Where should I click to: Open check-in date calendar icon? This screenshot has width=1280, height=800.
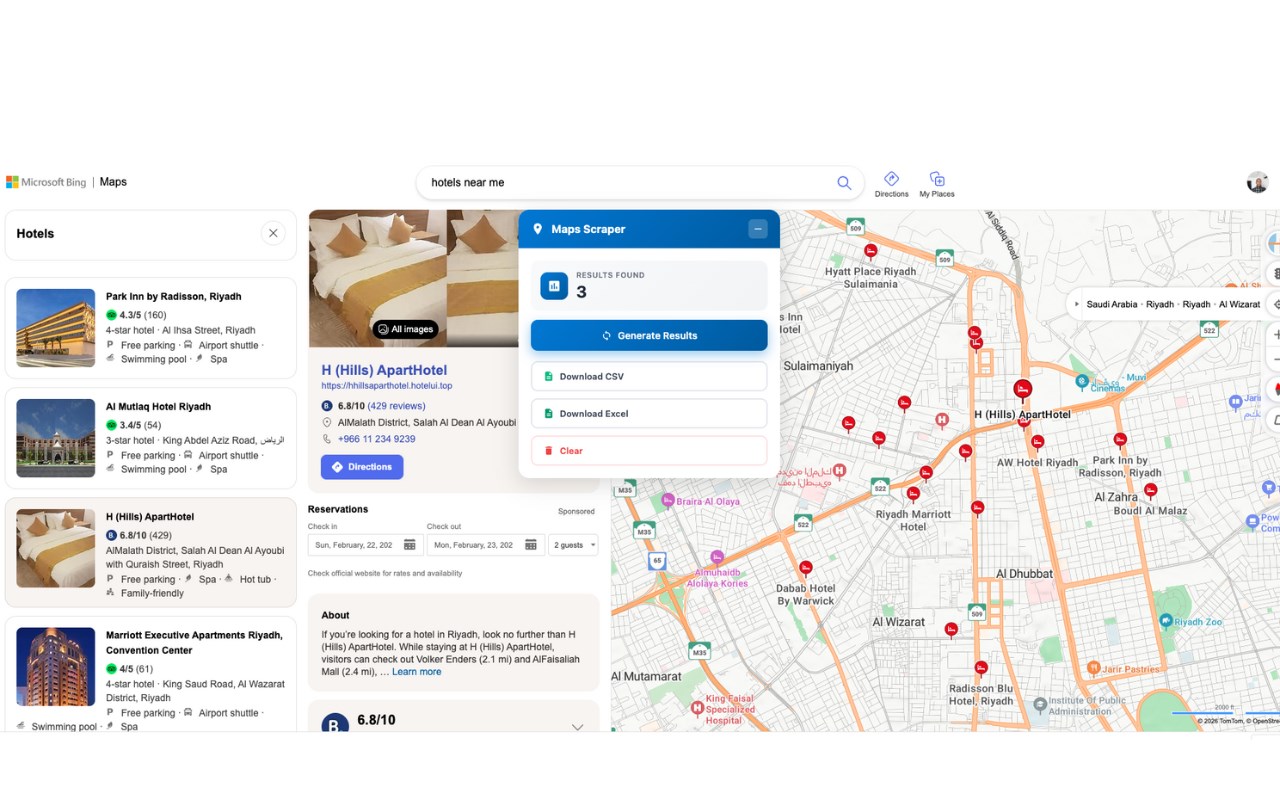(x=409, y=545)
